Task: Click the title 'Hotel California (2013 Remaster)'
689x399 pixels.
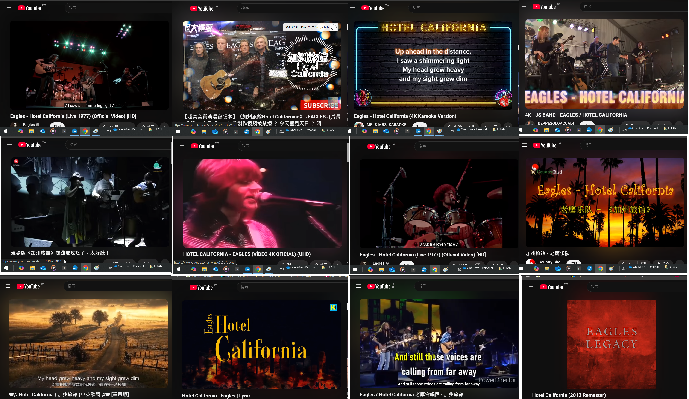Action: tap(569, 395)
